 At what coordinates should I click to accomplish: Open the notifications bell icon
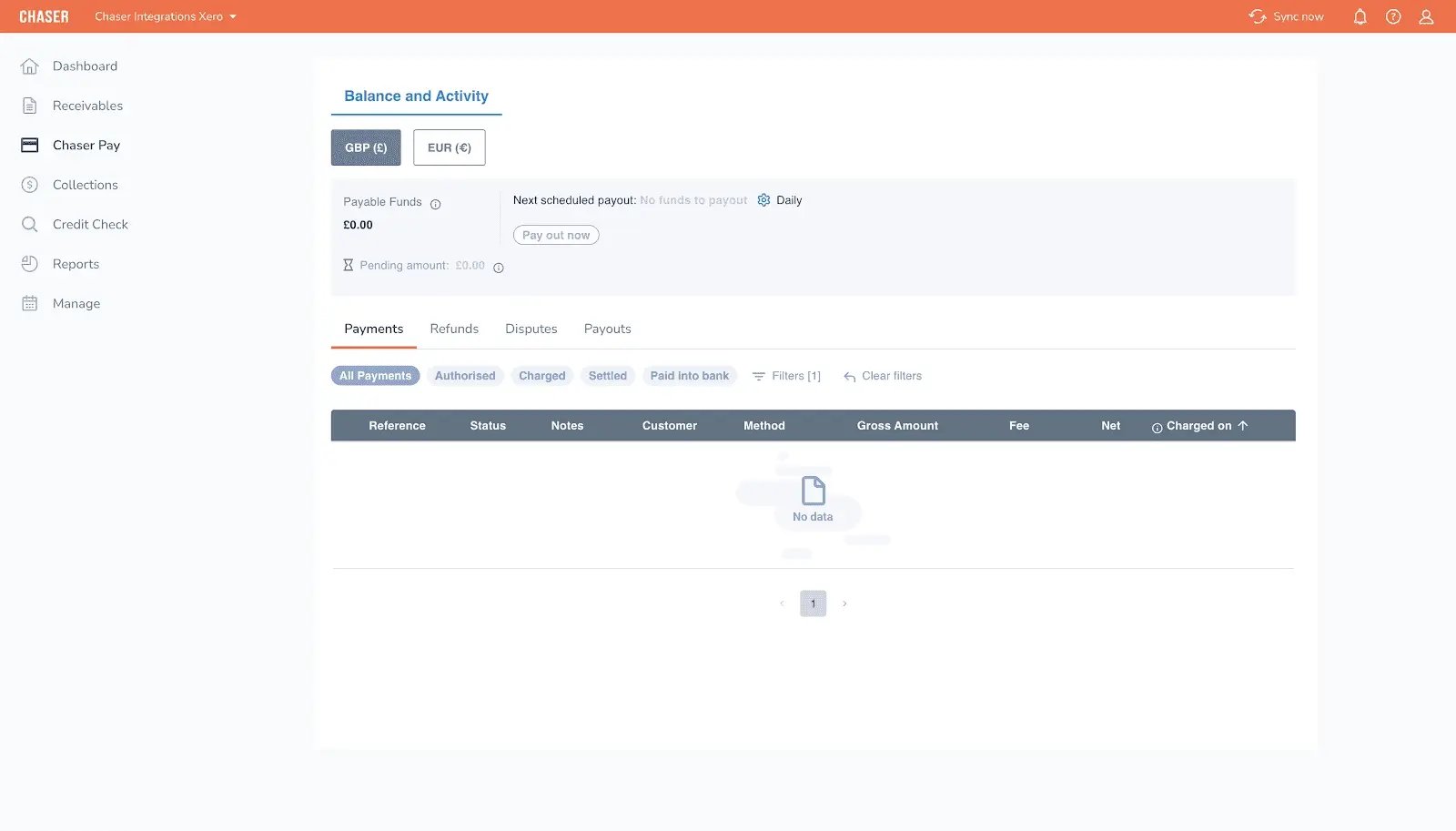[1360, 16]
